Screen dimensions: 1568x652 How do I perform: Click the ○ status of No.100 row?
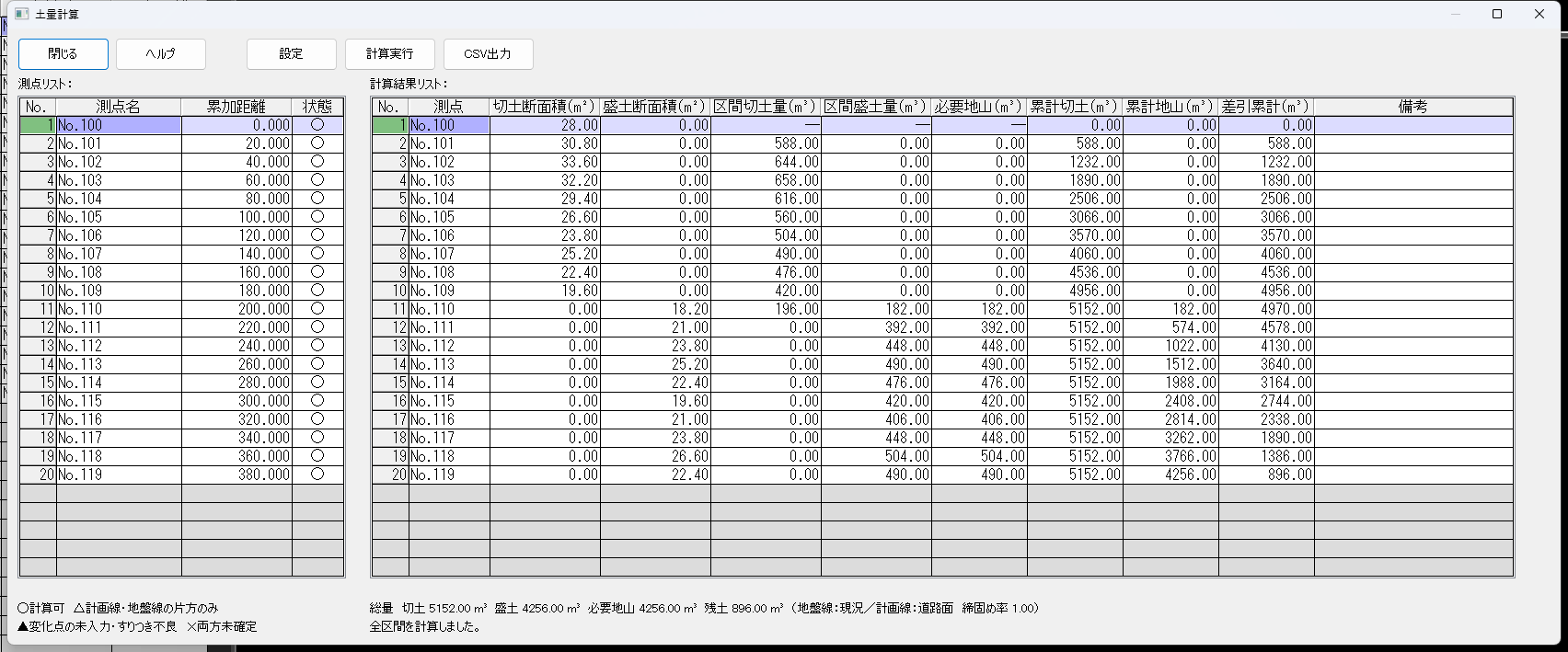(x=317, y=125)
